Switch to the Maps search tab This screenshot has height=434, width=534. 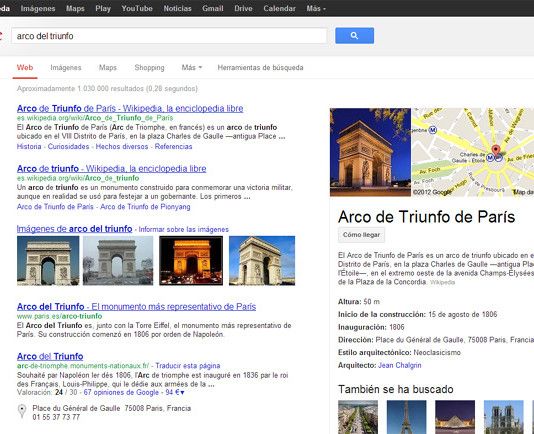pos(108,67)
